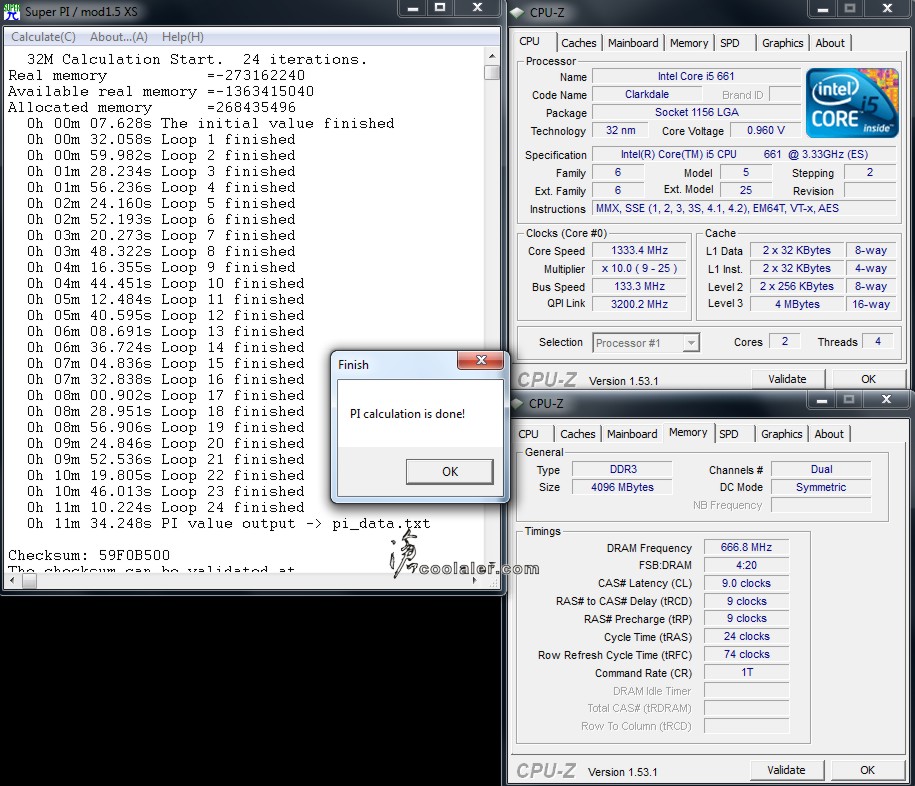Click the Level 3 cache value 4 MBytes
915x786 pixels.
[x=797, y=304]
